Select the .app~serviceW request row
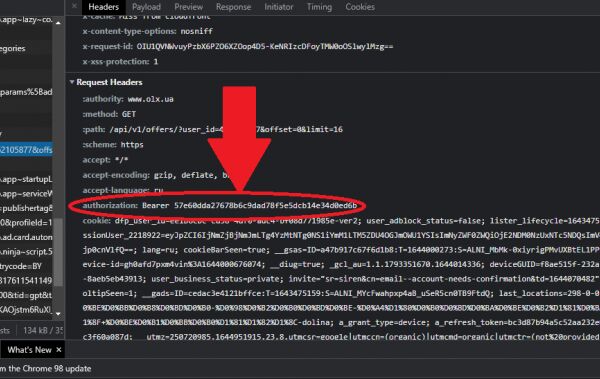This screenshot has width=600, height=379. [26, 194]
